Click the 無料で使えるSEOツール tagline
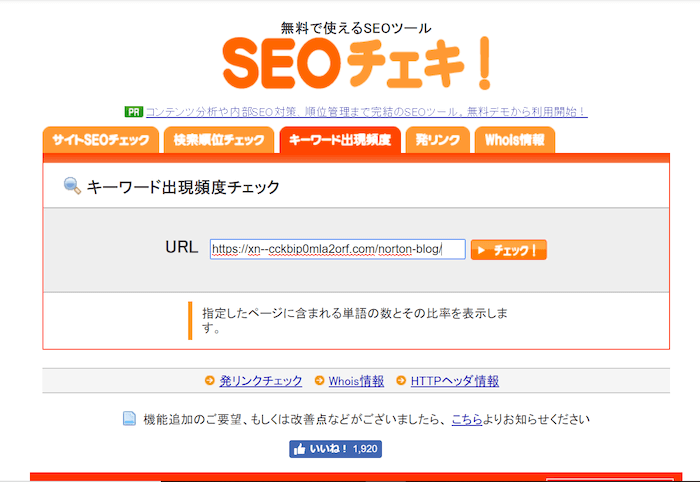The image size is (700, 482). point(356,28)
